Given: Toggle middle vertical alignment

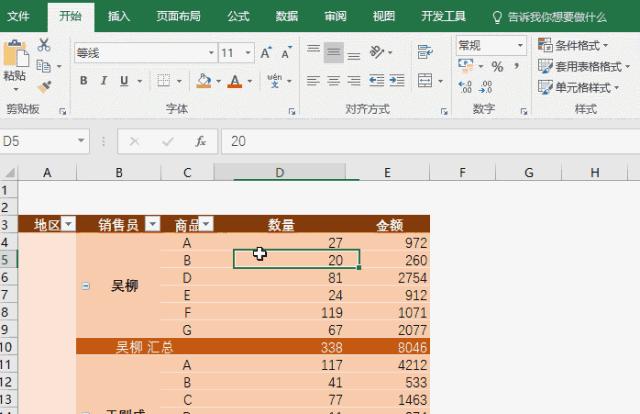Looking at the screenshot, I should (x=333, y=52).
